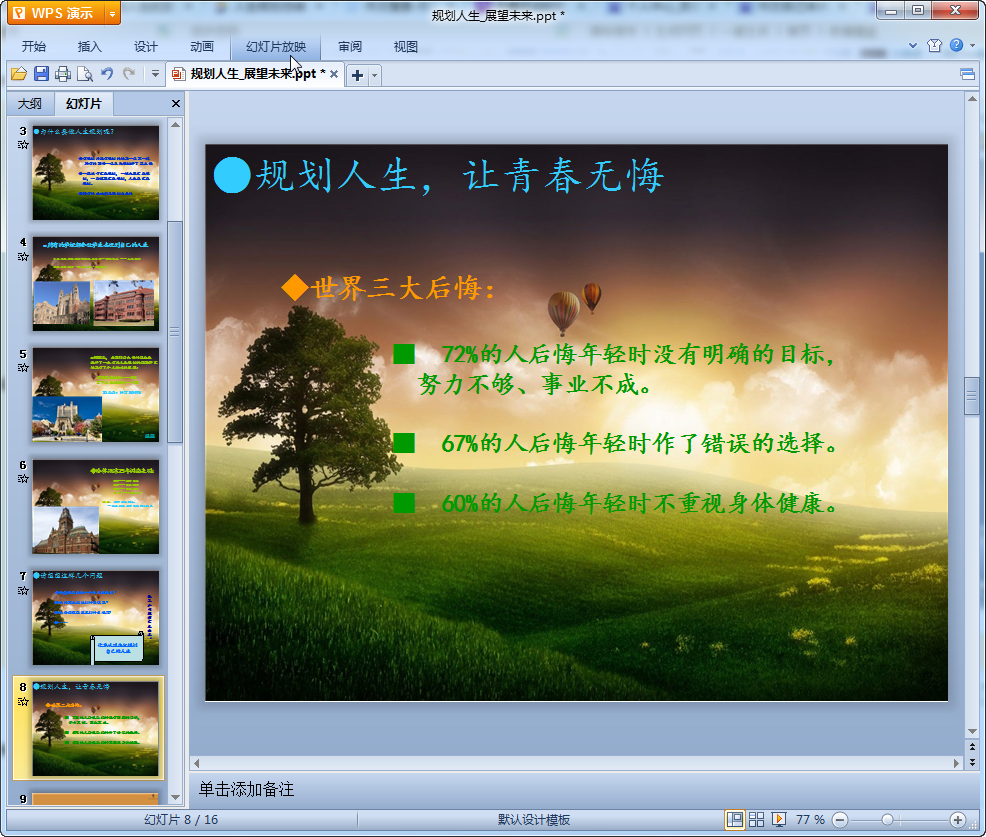Click the zoom slider handle

click(887, 820)
